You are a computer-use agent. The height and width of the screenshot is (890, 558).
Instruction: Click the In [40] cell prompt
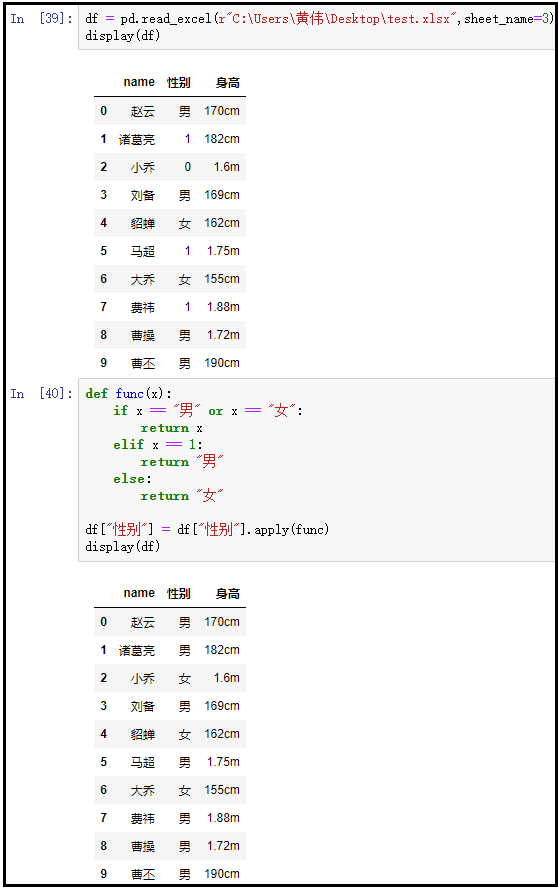click(x=41, y=393)
